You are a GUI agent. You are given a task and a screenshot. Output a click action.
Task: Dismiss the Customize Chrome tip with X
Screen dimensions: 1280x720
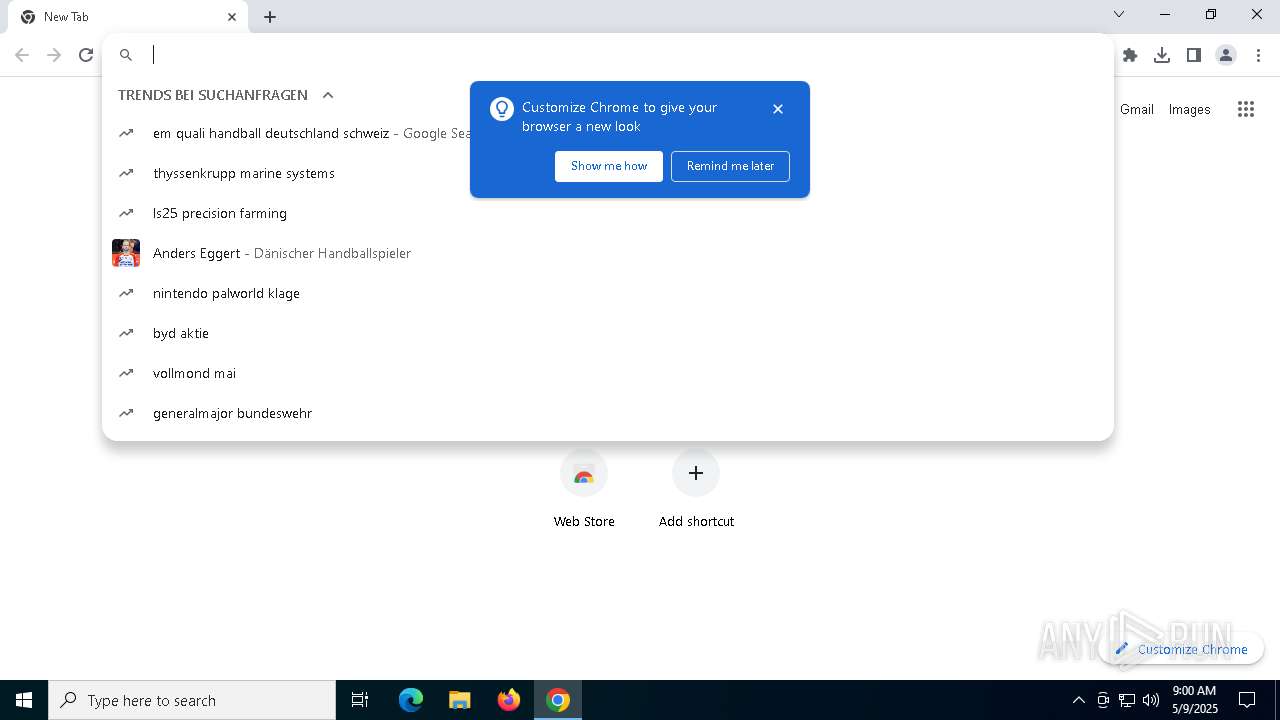coord(778,109)
